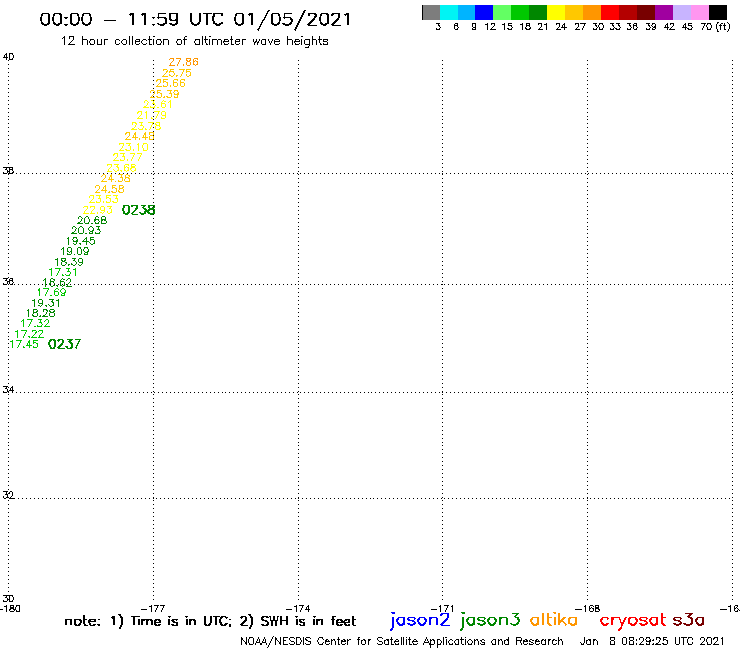Select the wave height reading 25.39
This screenshot has height=650, width=740.
(x=164, y=94)
